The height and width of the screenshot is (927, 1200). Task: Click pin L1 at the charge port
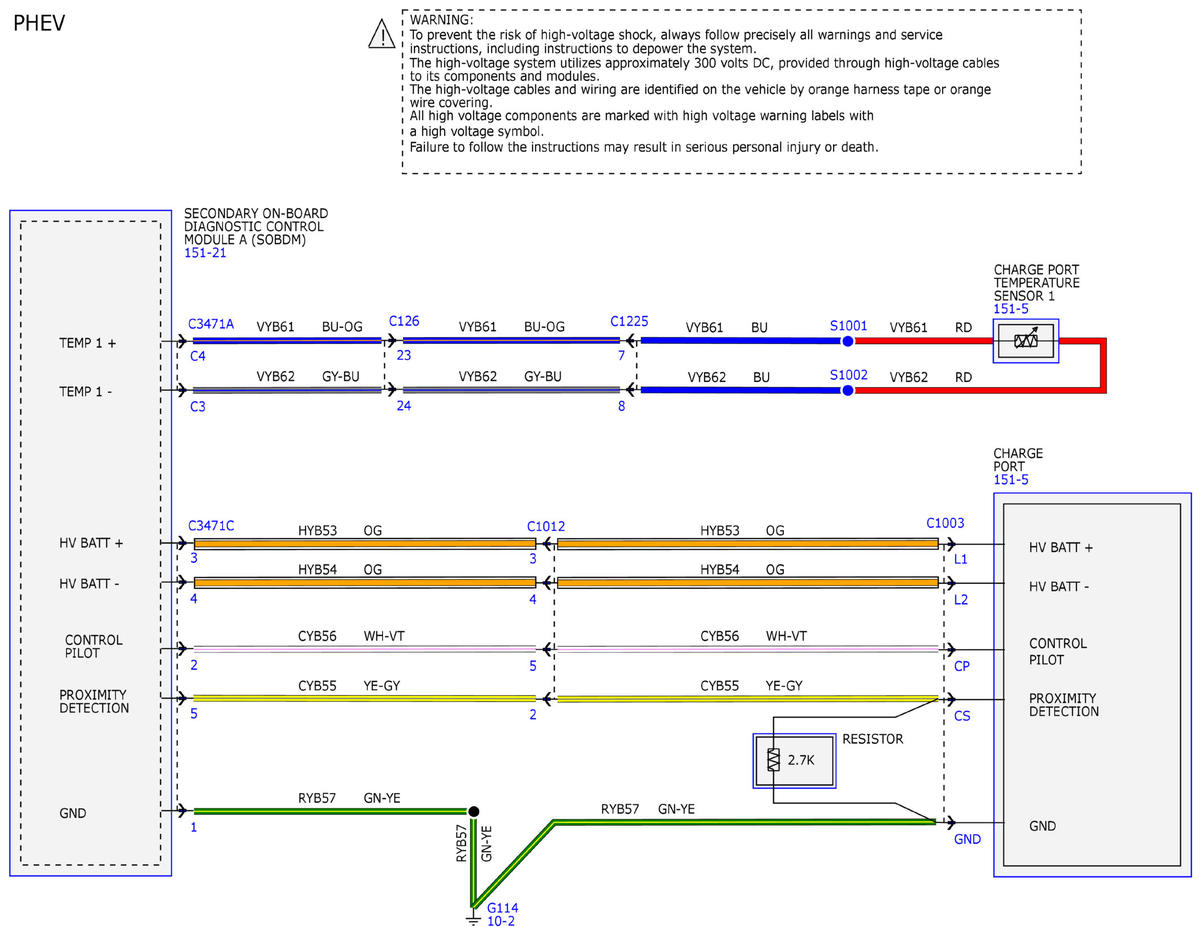[x=961, y=558]
